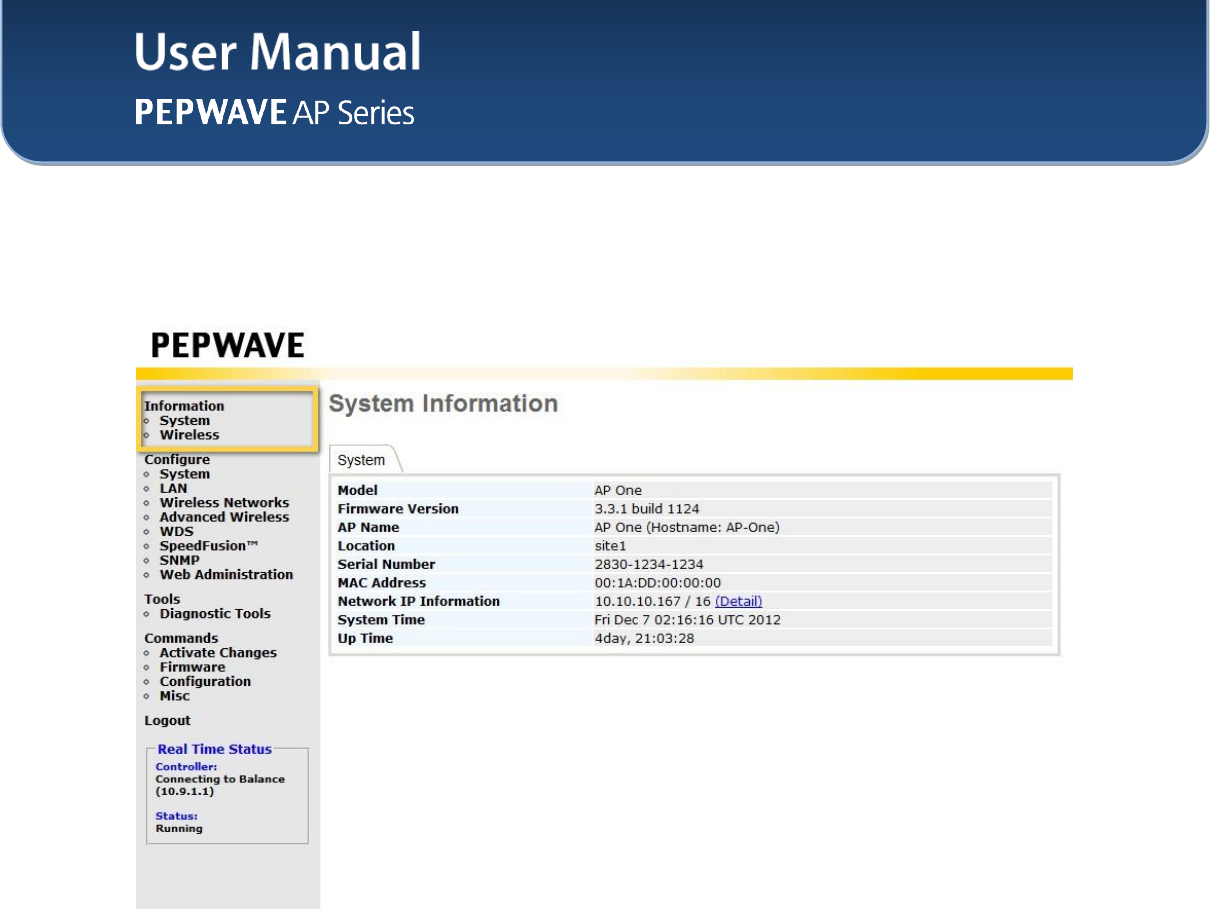Click the System Time label
Image resolution: width=1210 pixels, height=909 pixels.
(x=381, y=620)
